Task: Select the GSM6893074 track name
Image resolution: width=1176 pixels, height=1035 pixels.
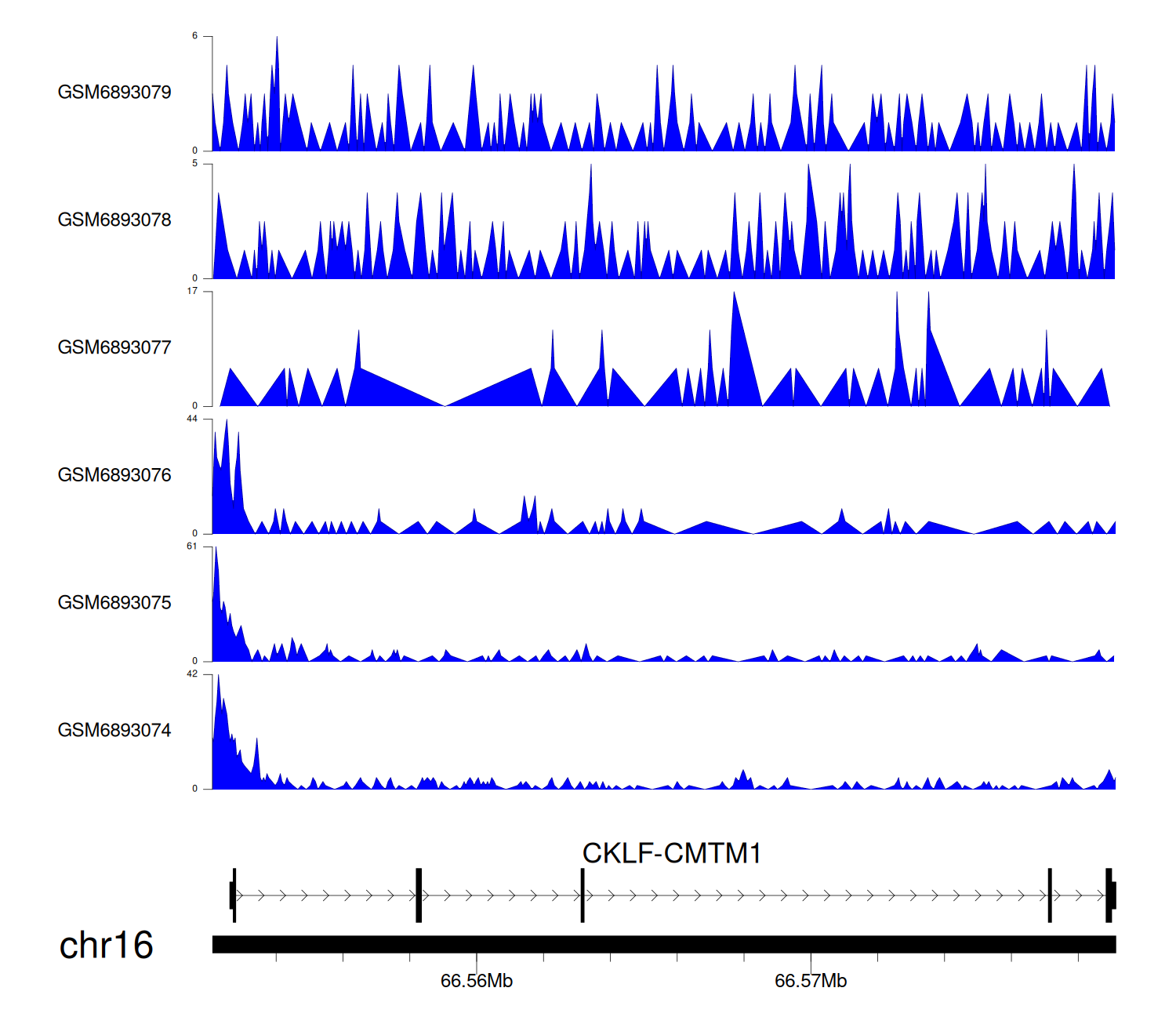Action: [114, 731]
